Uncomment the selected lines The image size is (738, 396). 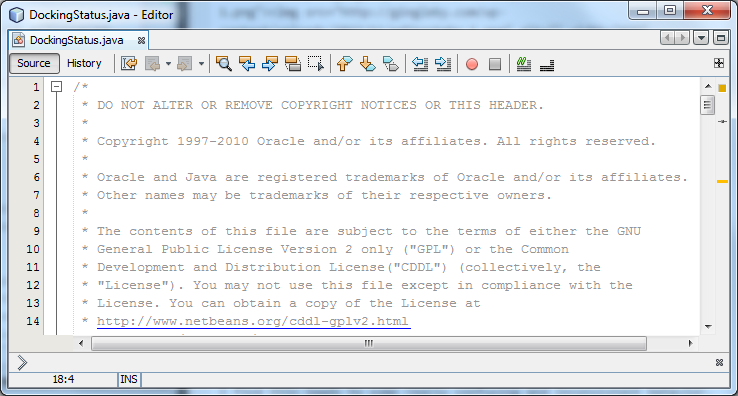(x=547, y=65)
